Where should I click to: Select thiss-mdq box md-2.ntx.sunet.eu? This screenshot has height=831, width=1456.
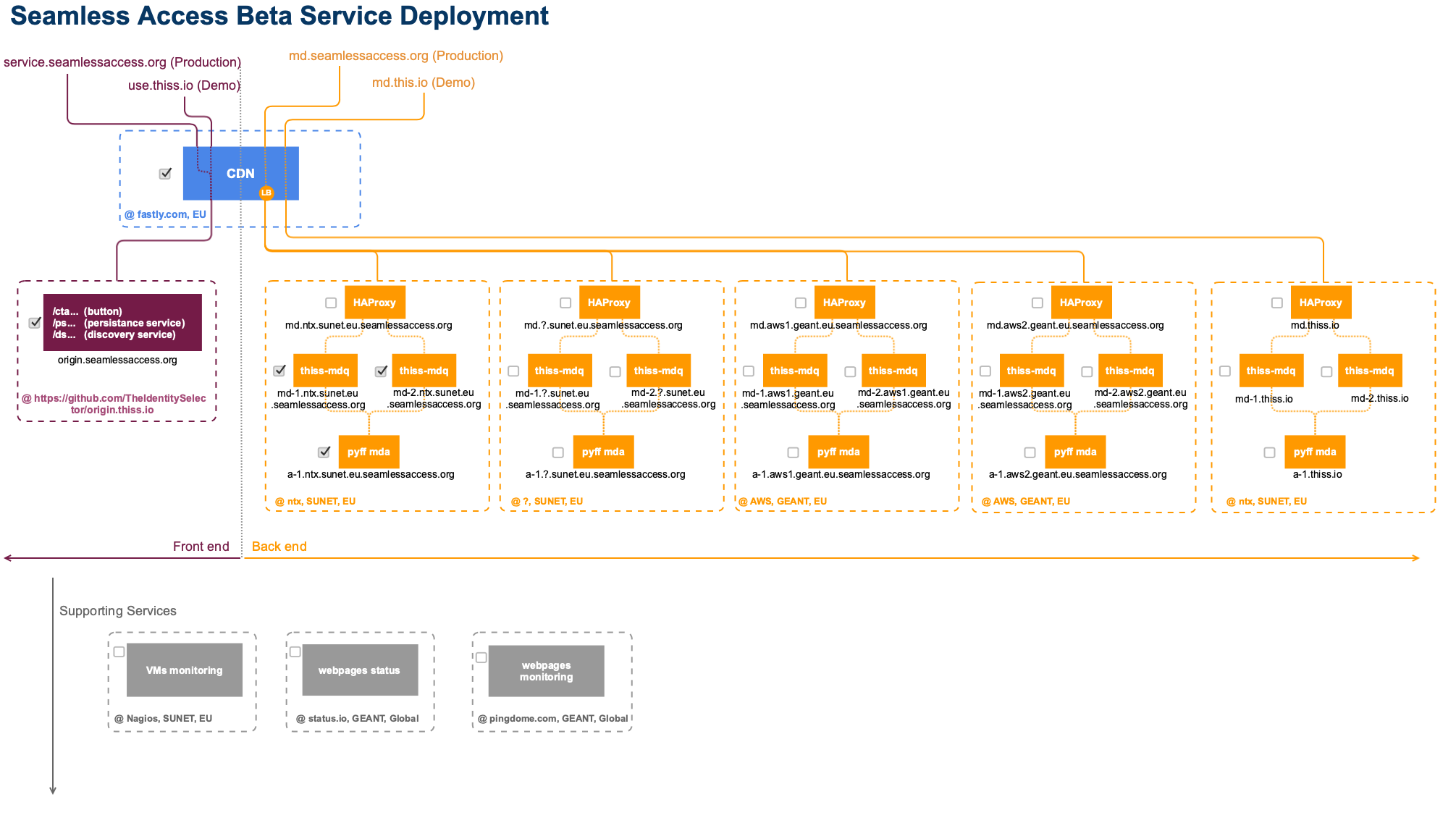coord(424,371)
